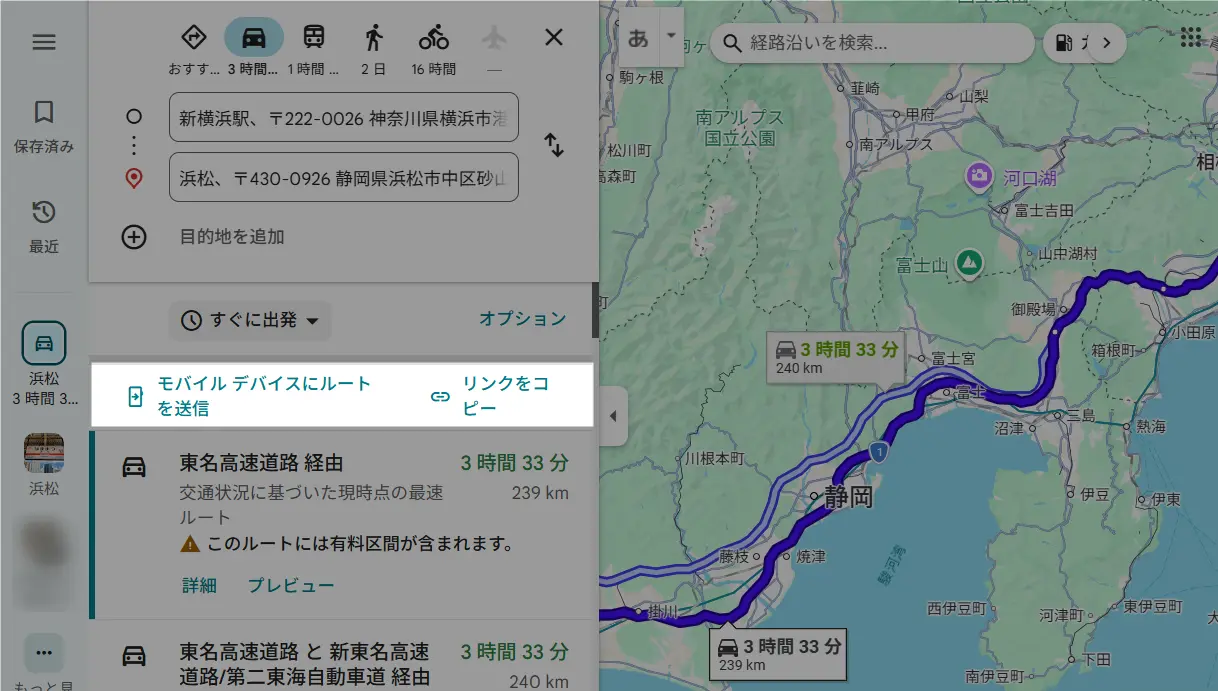The height and width of the screenshot is (691, 1218).
Task: Click the 河口湖 camera pin on map
Action: (979, 177)
